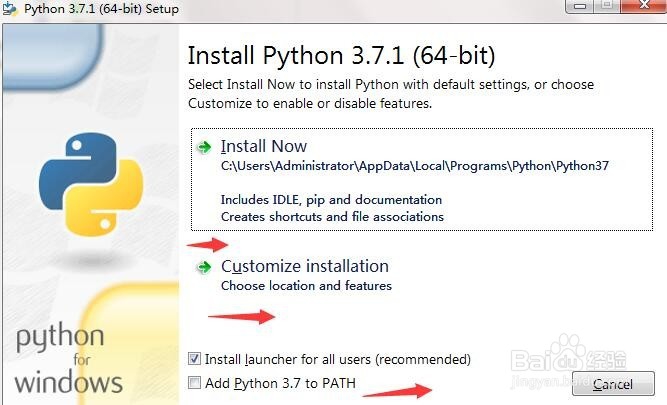This screenshot has width=667, height=405.
Task: Uncheck Install launcher for all users checkbox
Action: [194, 359]
